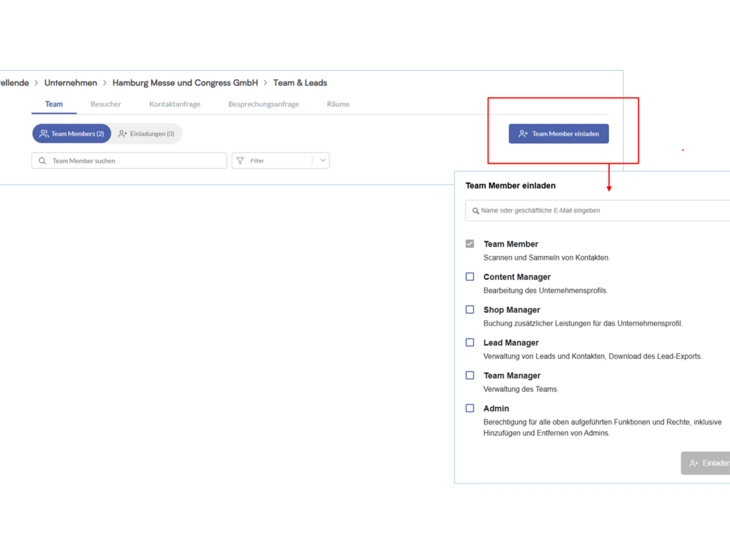The height and width of the screenshot is (548, 730).
Task: Go to the Besprechungsanfrage tab
Action: (264, 104)
